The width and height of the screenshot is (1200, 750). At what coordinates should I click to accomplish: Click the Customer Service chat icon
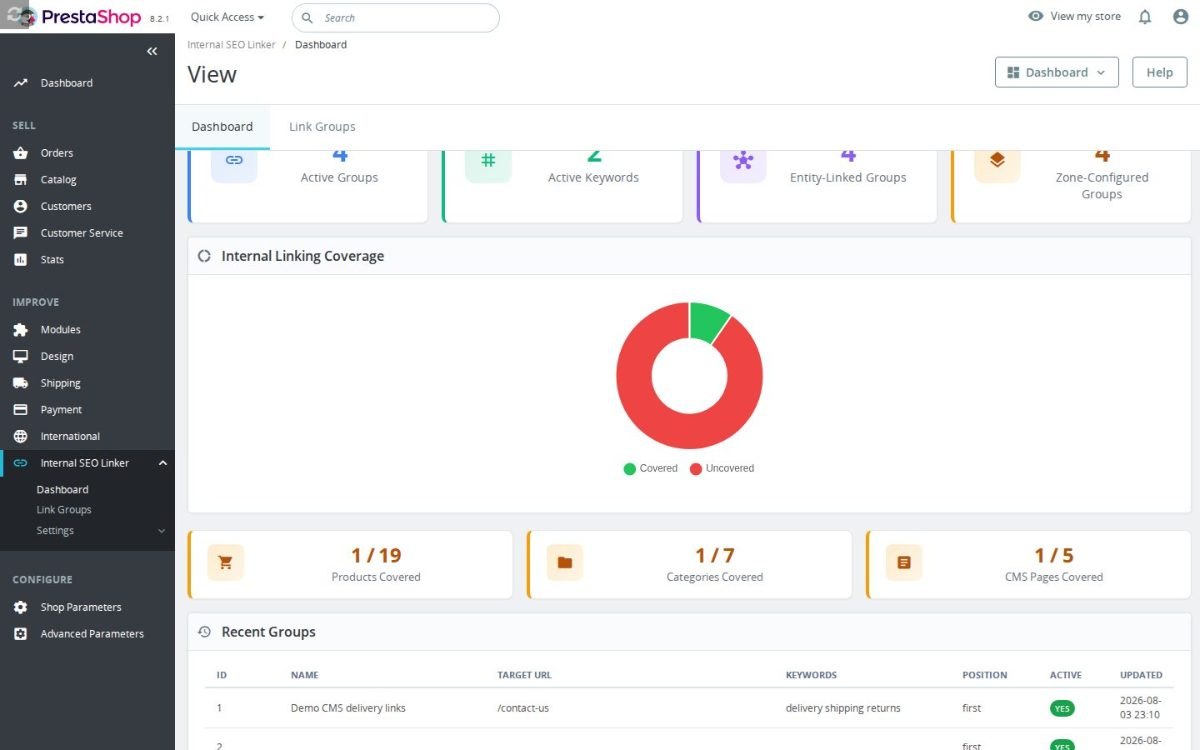click(x=20, y=233)
